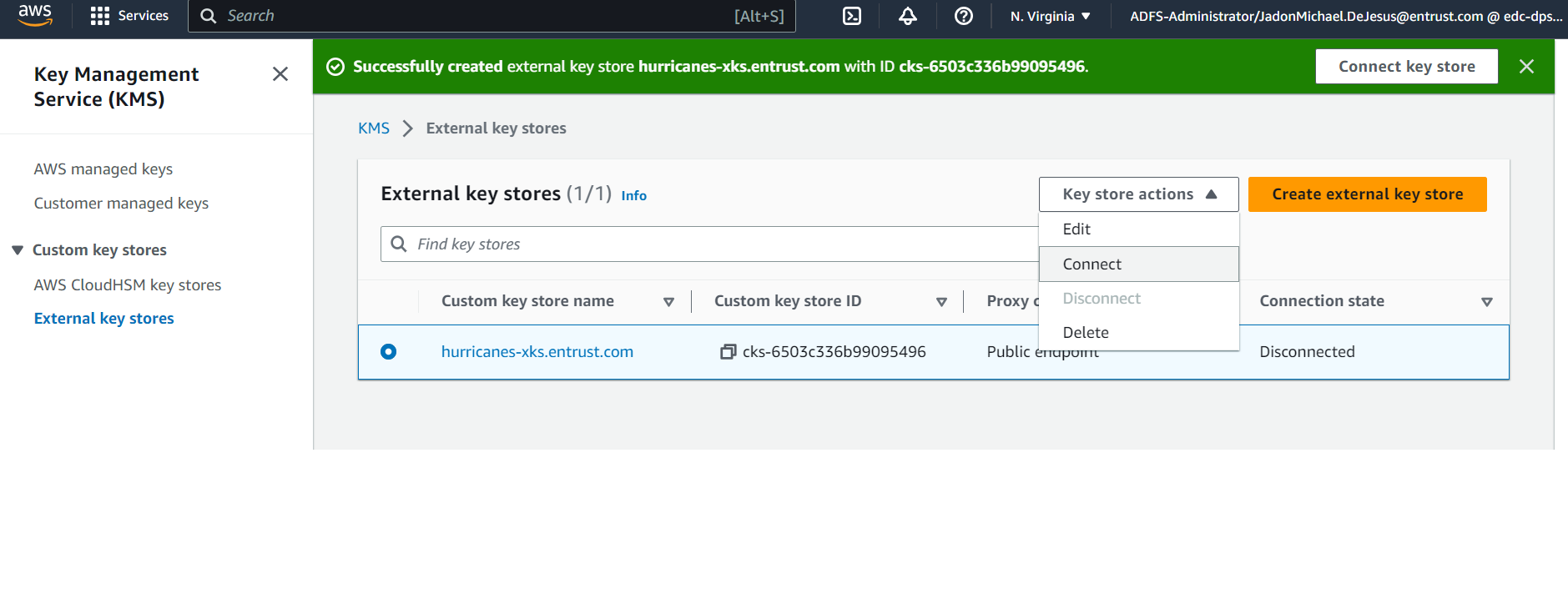Open the help question mark icon
This screenshot has height=614, width=1568.
(964, 16)
